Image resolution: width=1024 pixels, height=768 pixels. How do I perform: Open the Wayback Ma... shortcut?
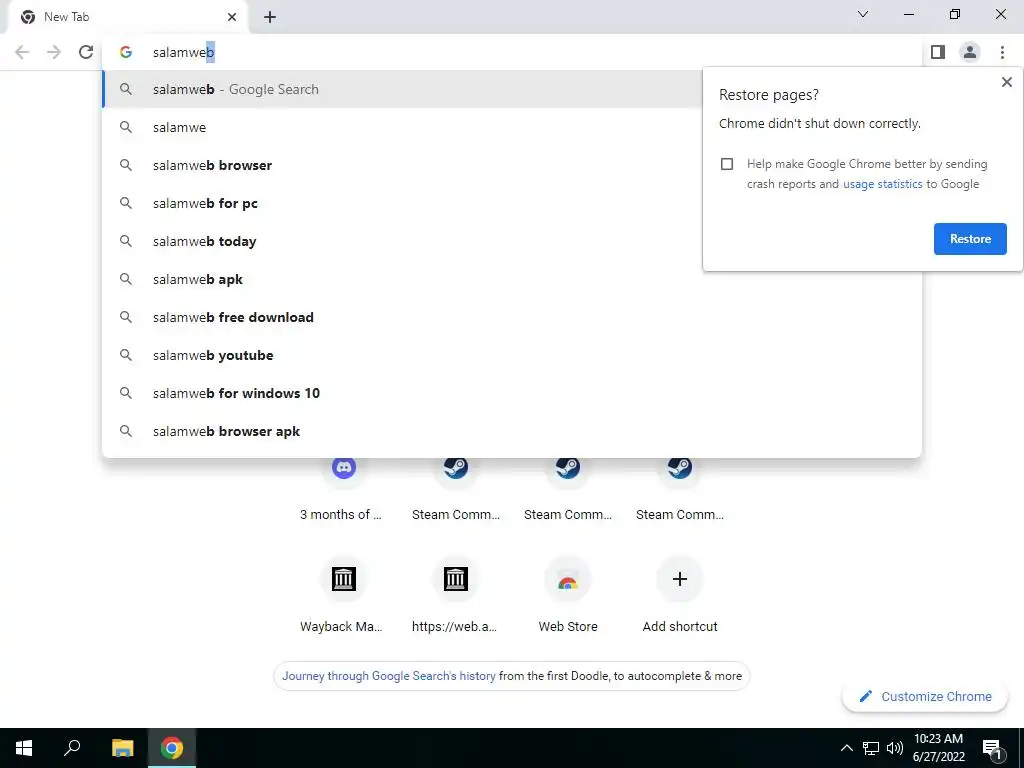click(344, 594)
